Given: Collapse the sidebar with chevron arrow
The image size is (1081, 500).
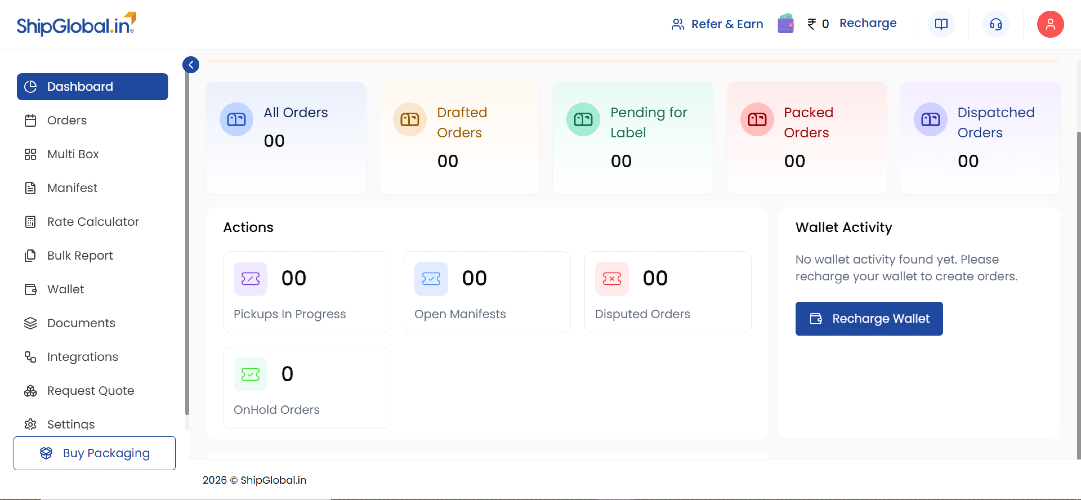Looking at the screenshot, I should pos(191,65).
